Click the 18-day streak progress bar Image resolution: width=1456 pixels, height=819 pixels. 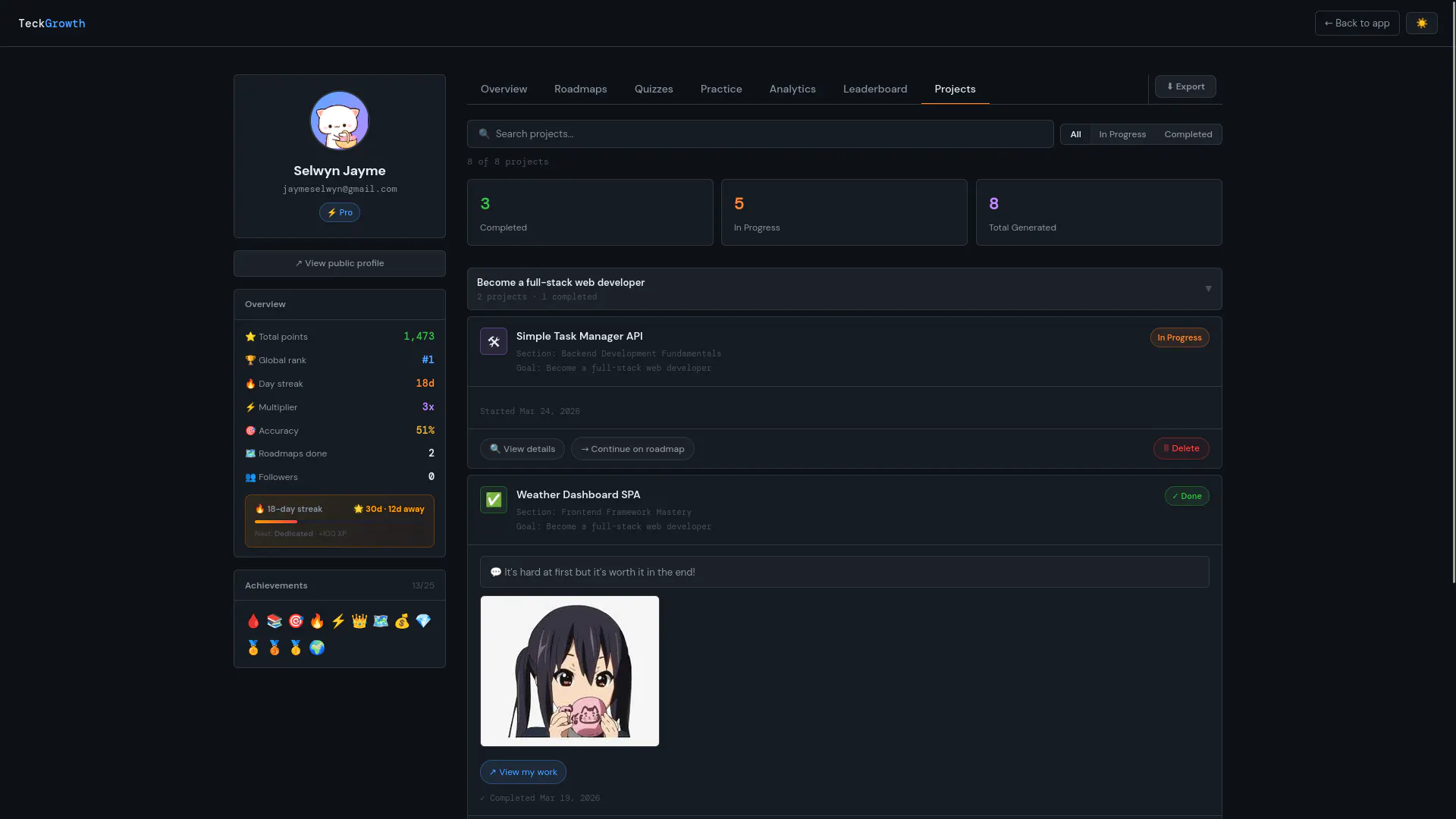pos(340,522)
